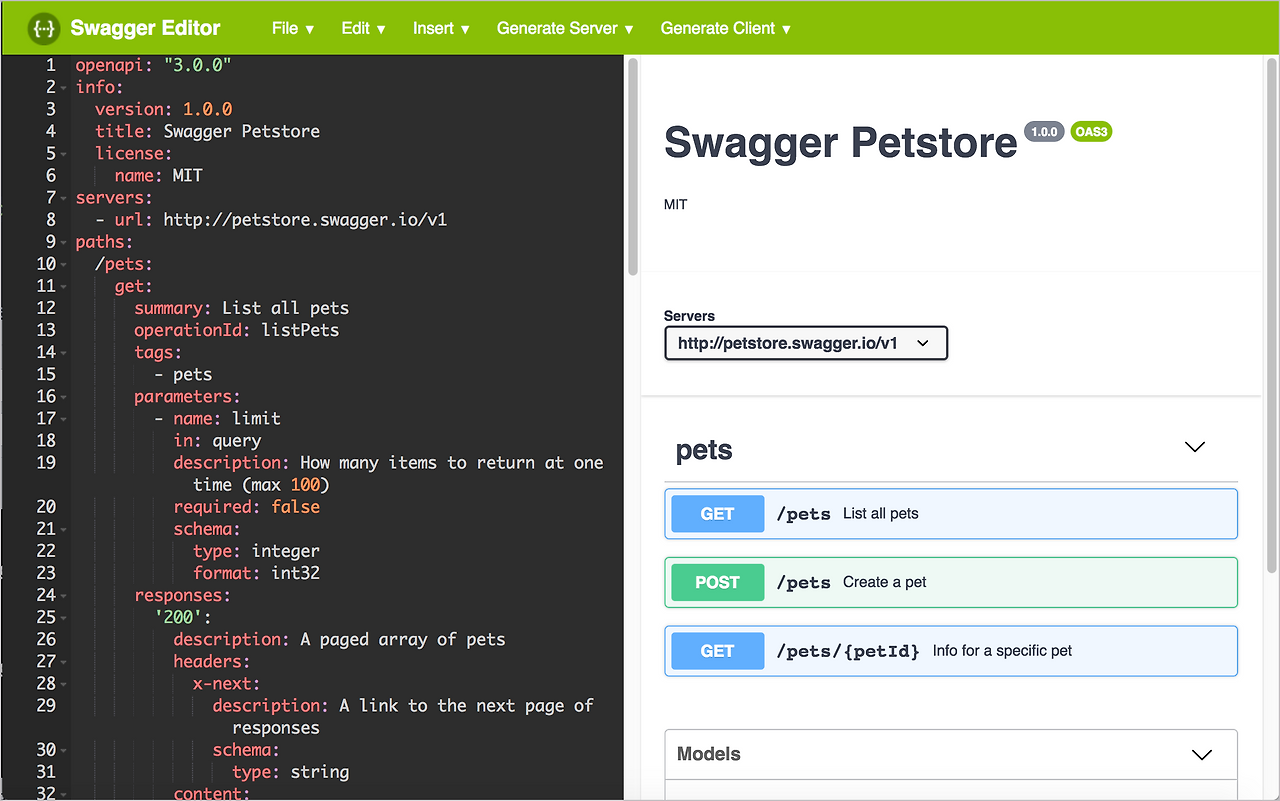The height and width of the screenshot is (801, 1280).
Task: Click the green POST icon for /pets
Action: point(717,581)
